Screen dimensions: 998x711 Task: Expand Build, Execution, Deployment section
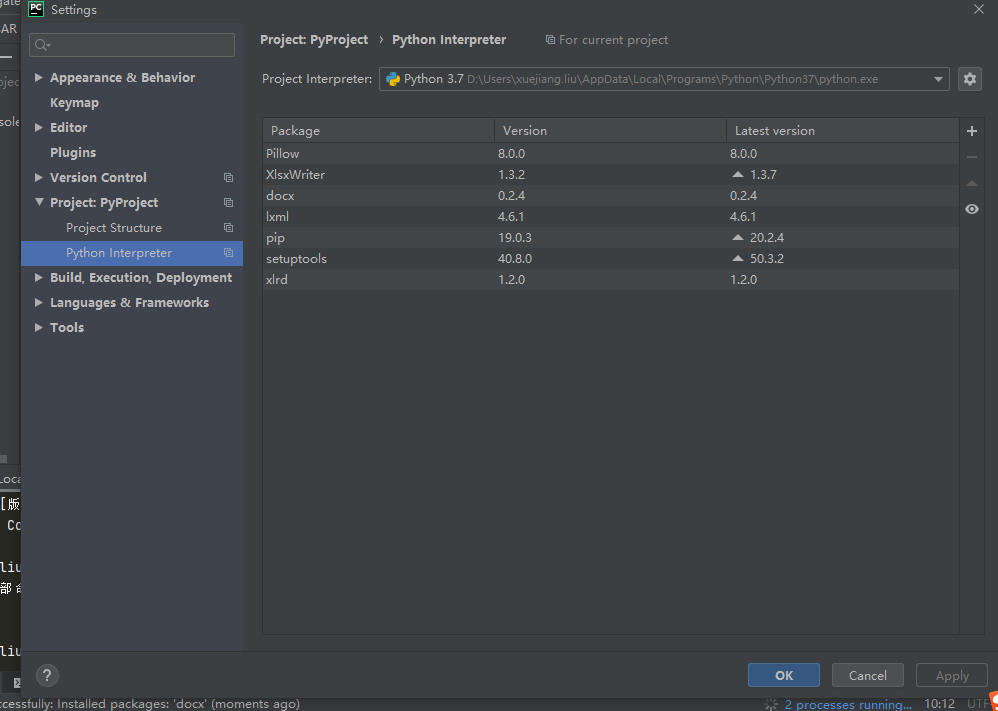(x=39, y=278)
